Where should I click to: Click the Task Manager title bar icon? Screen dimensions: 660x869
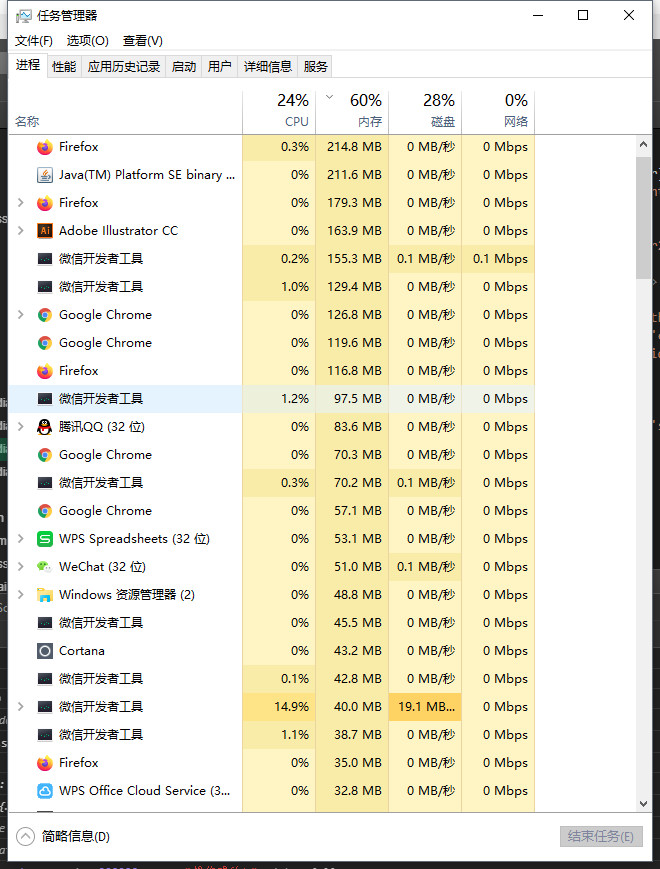[x=23, y=16]
